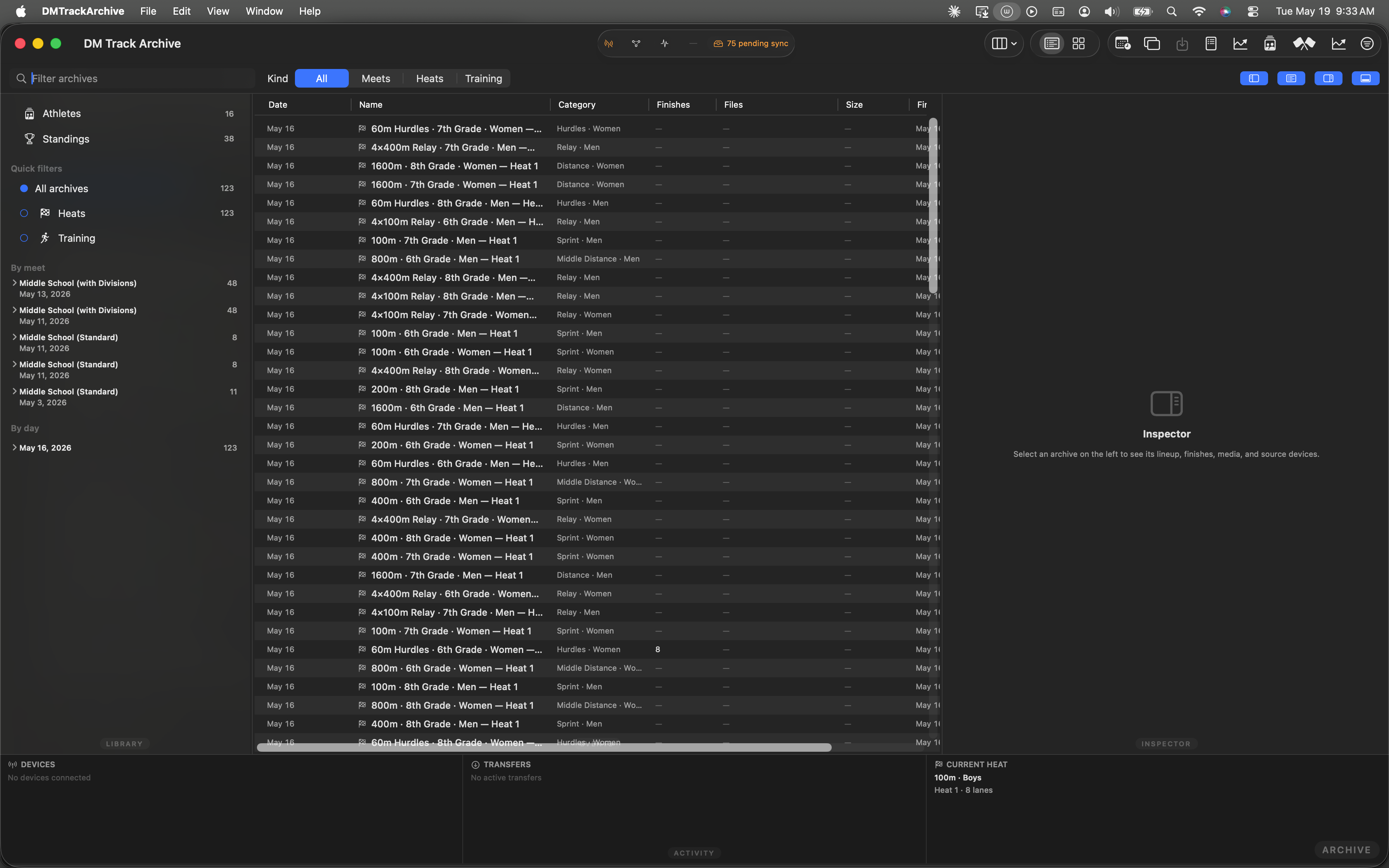The height and width of the screenshot is (868, 1389).
Task: Click the waveform activity status icon
Action: 665,44
